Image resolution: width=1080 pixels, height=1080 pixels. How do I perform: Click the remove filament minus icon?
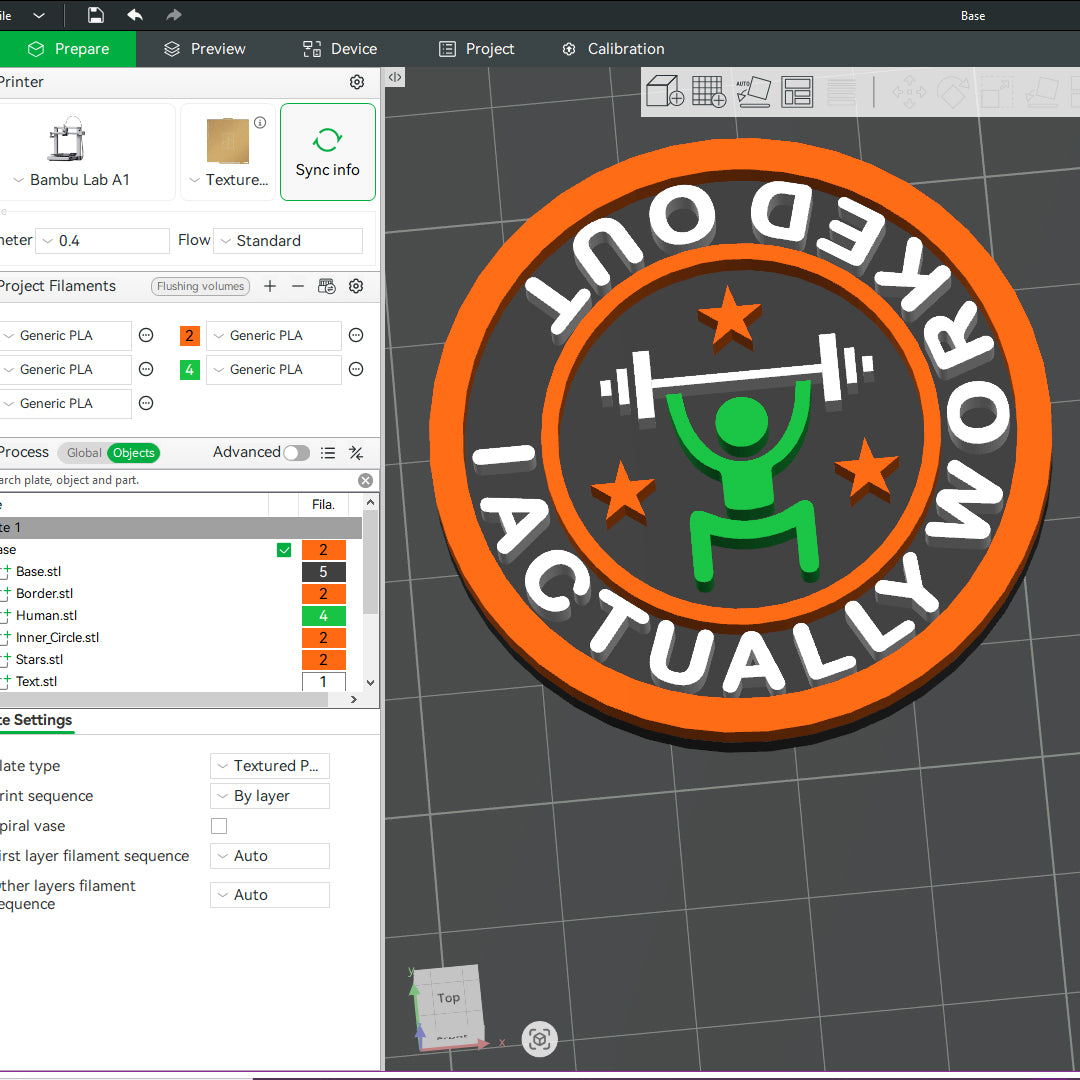pyautogui.click(x=298, y=286)
